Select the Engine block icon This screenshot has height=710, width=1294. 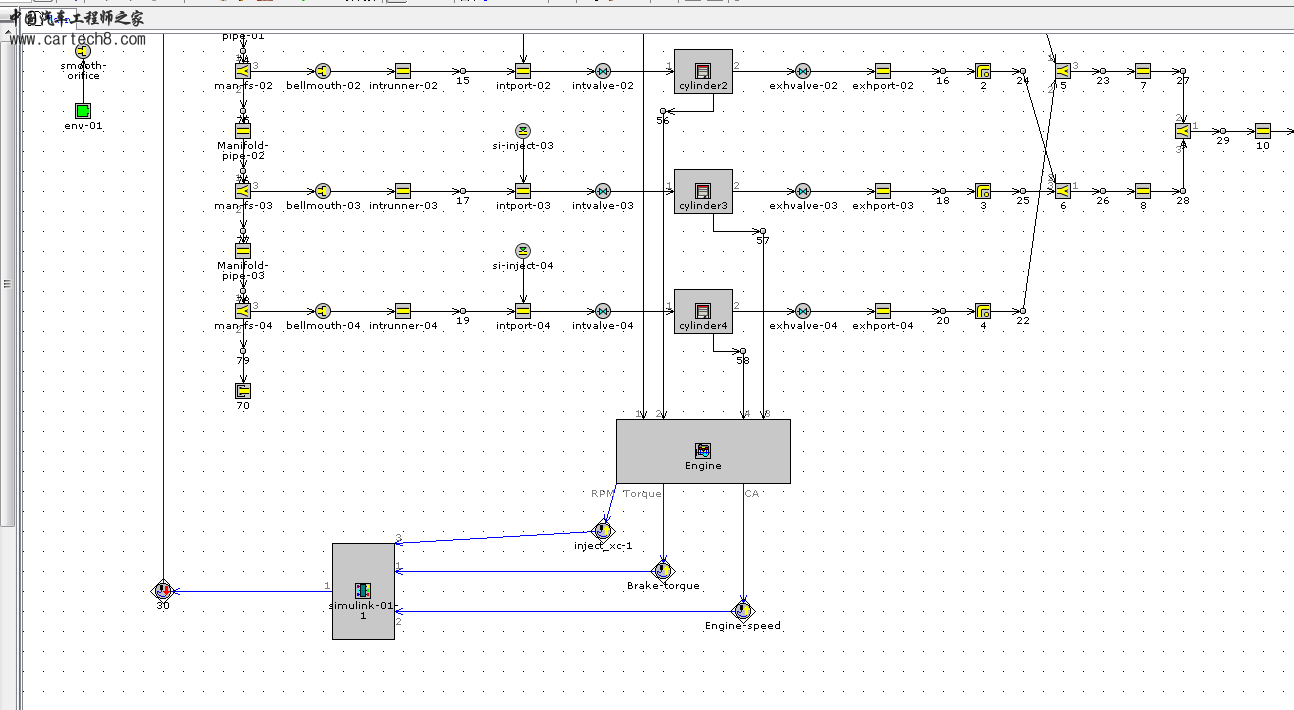click(x=703, y=451)
